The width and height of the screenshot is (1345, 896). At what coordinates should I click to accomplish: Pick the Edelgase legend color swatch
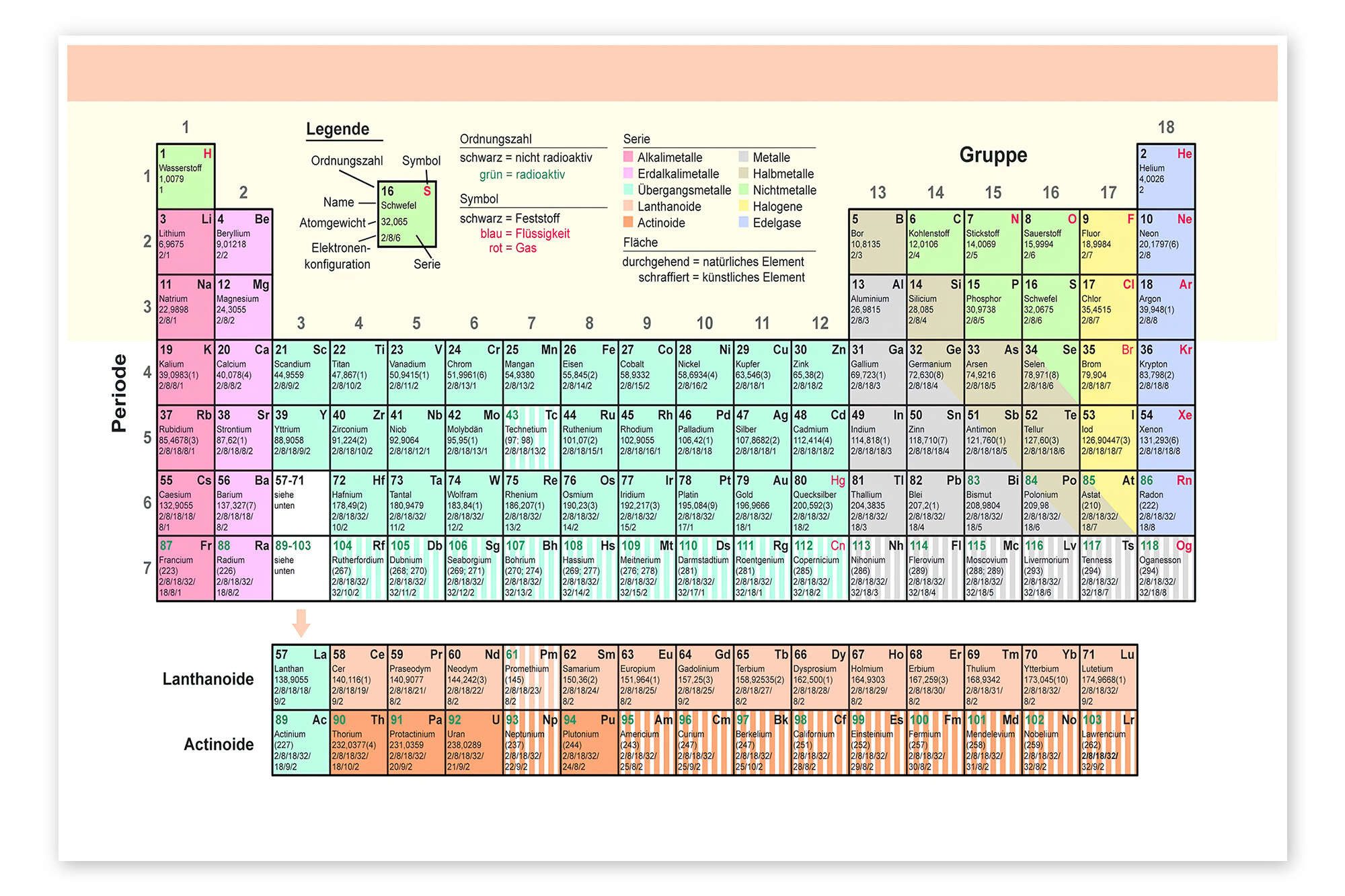(744, 222)
